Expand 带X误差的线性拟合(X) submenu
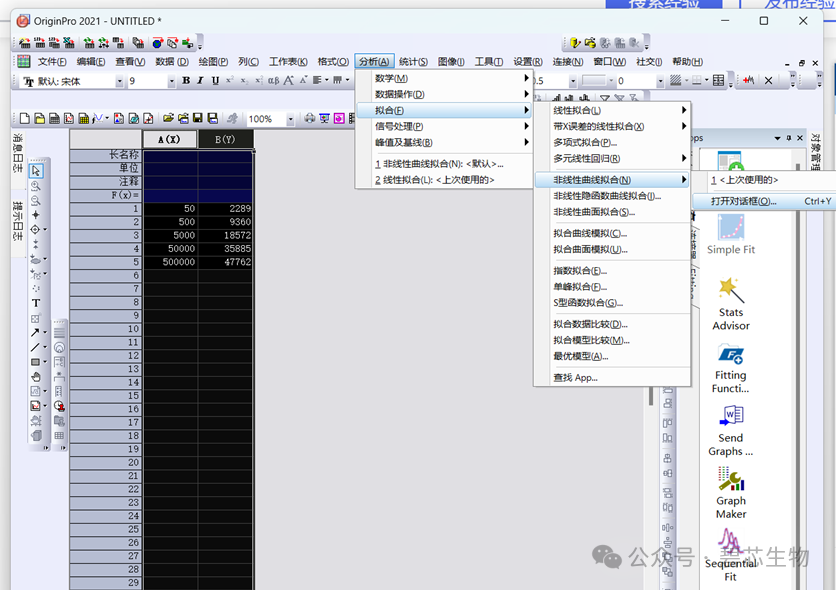Screen dimensions: 836x590 click(x=612, y=126)
